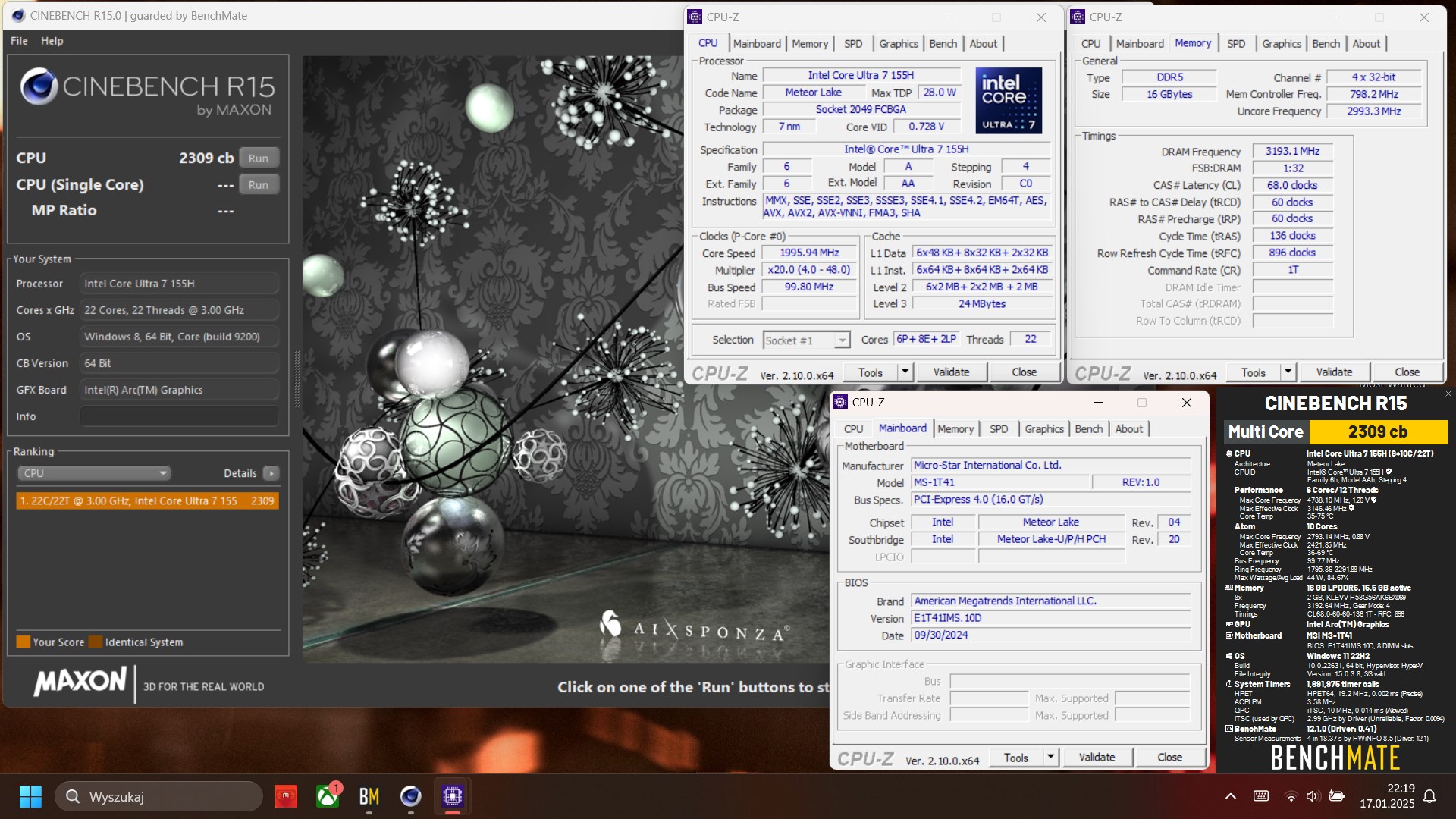Open the File menu in Cinebench

[x=19, y=41]
